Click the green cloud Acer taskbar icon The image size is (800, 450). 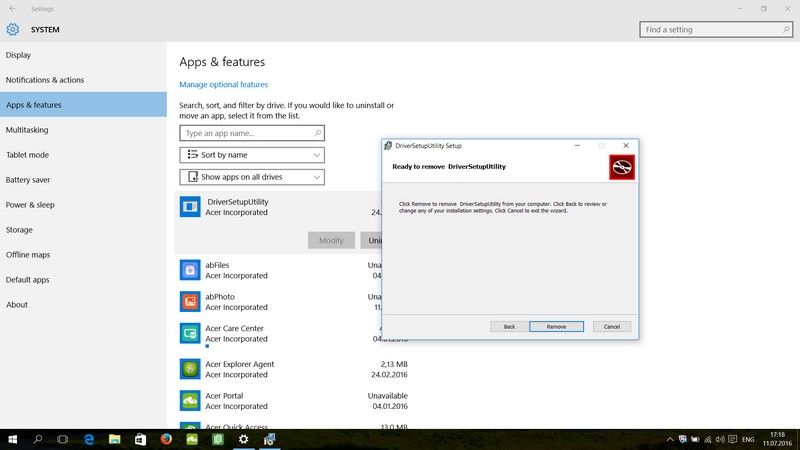pos(192,439)
